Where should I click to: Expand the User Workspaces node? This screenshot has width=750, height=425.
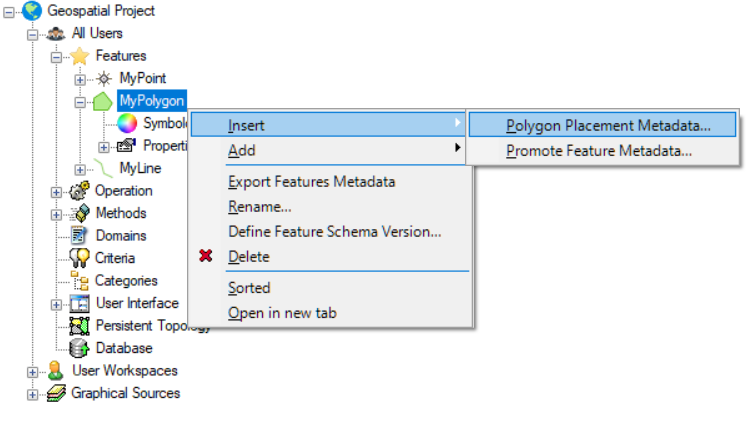coord(33,372)
